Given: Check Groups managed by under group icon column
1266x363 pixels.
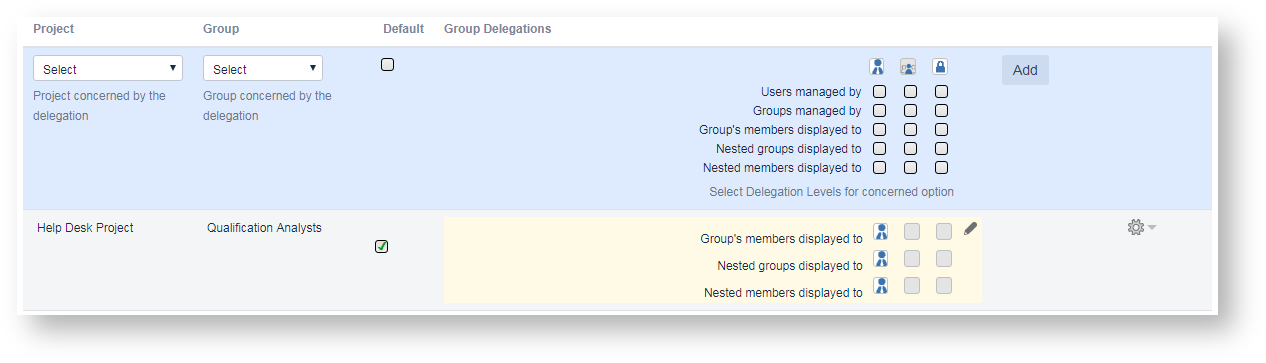Looking at the screenshot, I should click(x=911, y=111).
